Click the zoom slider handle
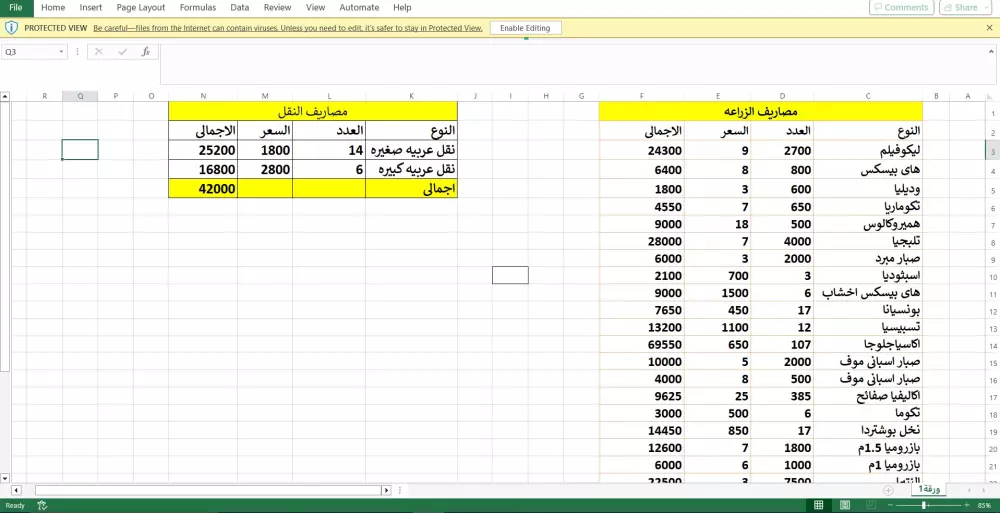Image resolution: width=1000 pixels, height=513 pixels. [924, 505]
